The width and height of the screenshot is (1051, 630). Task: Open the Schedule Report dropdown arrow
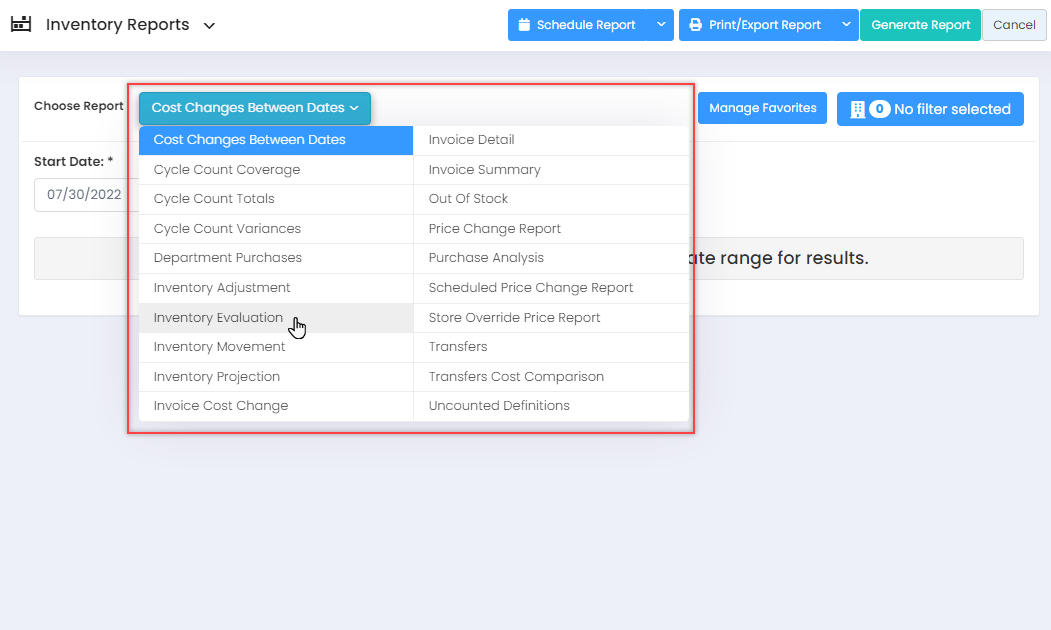click(x=661, y=25)
